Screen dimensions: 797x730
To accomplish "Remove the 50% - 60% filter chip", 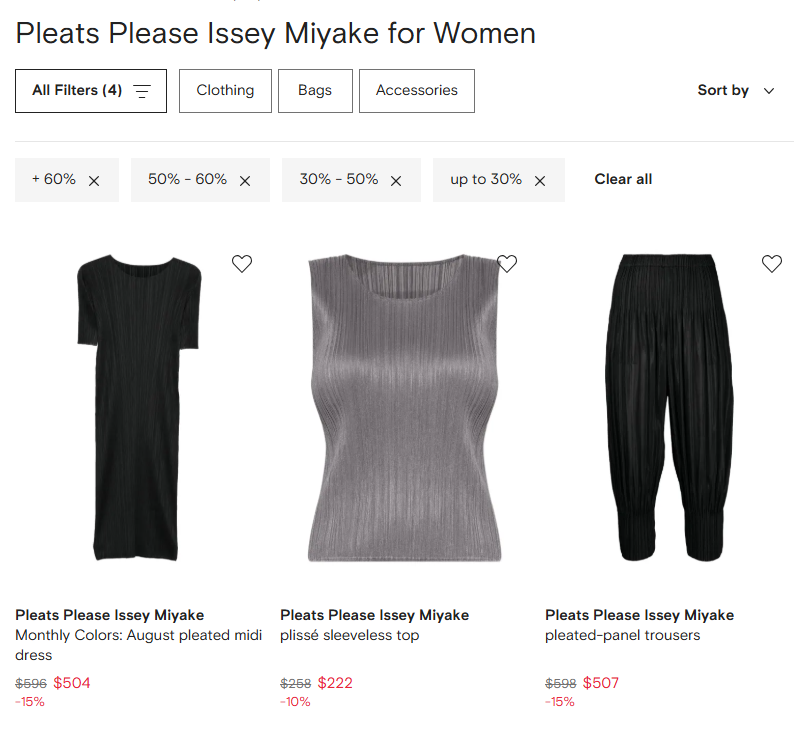I will click(245, 181).
